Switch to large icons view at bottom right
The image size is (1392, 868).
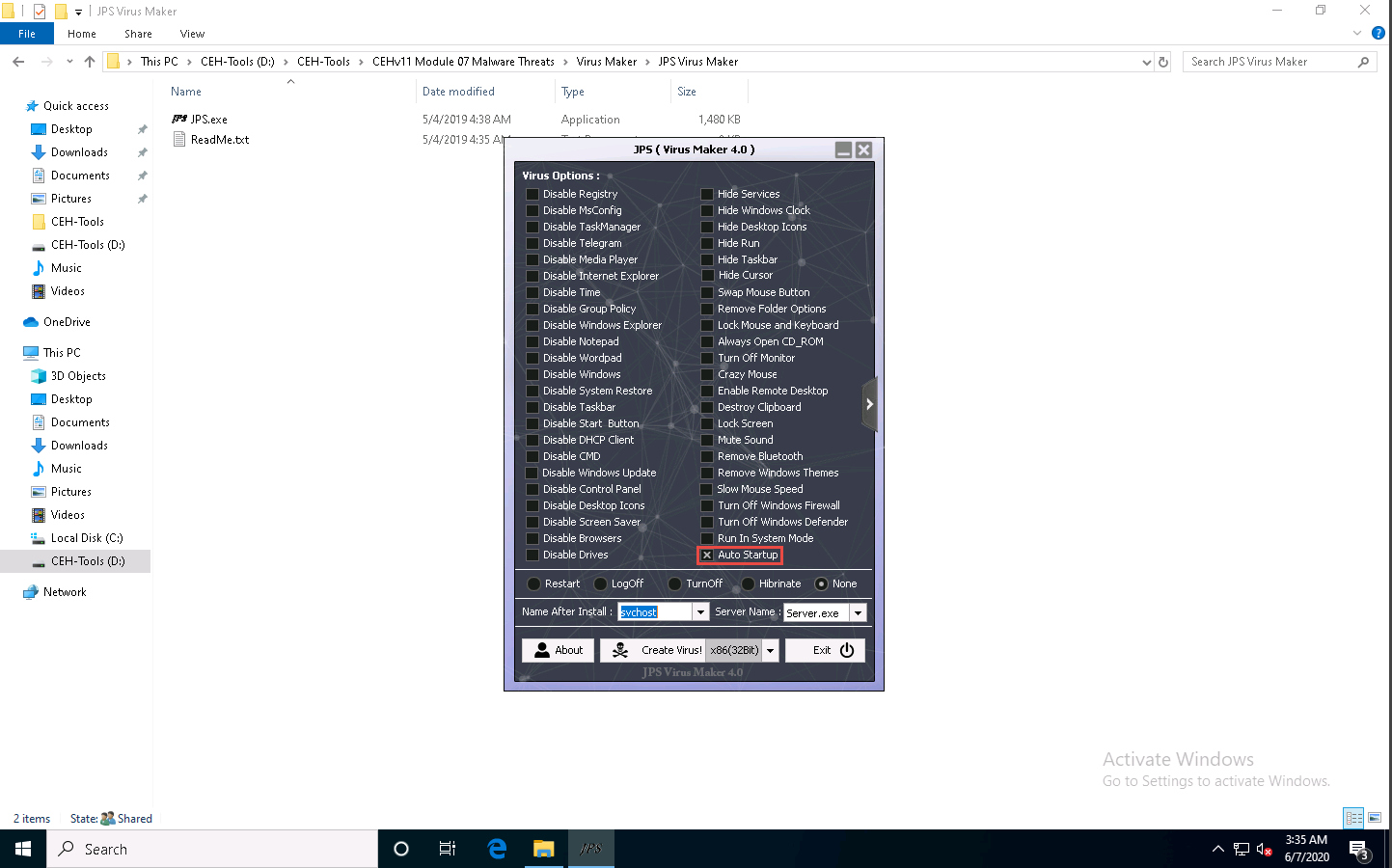click(x=1375, y=818)
